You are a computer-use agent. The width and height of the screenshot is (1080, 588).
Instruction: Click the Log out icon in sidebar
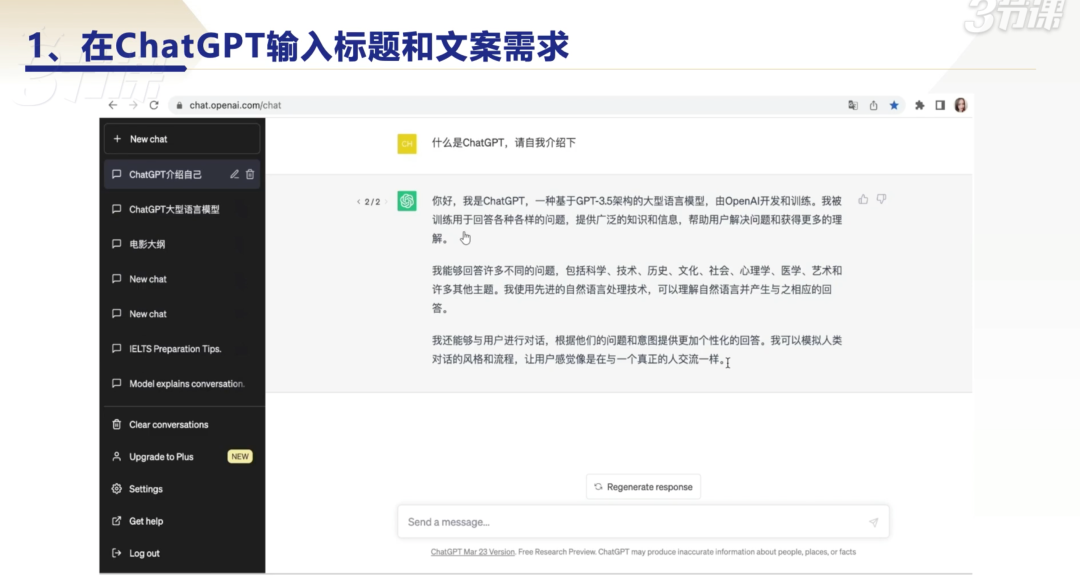click(x=116, y=553)
